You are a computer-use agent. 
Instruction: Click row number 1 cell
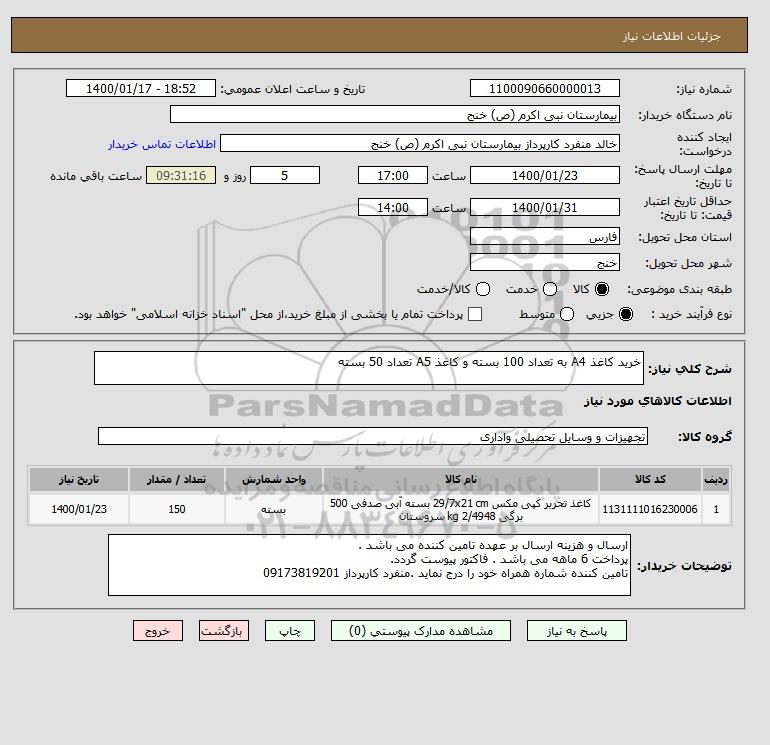pos(716,509)
